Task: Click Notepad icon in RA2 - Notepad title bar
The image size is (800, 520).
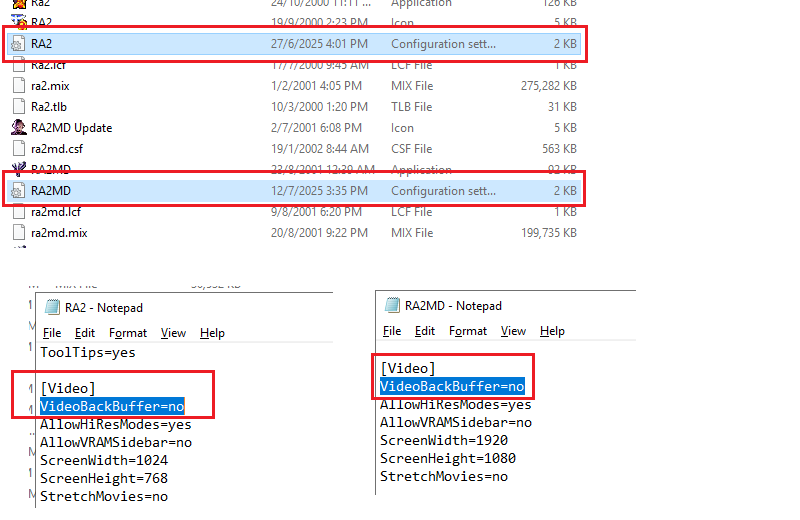Action: click(x=50, y=307)
